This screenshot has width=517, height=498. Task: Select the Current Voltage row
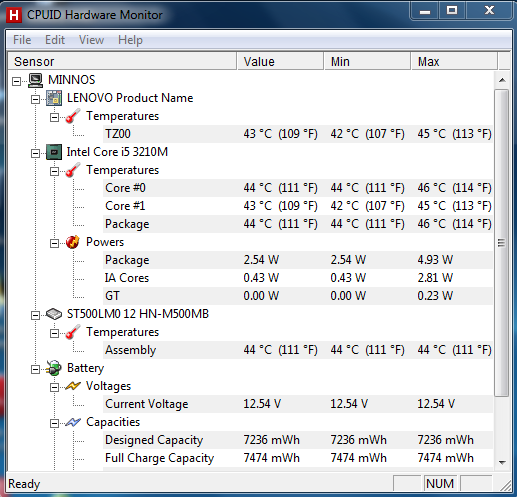tap(298, 404)
